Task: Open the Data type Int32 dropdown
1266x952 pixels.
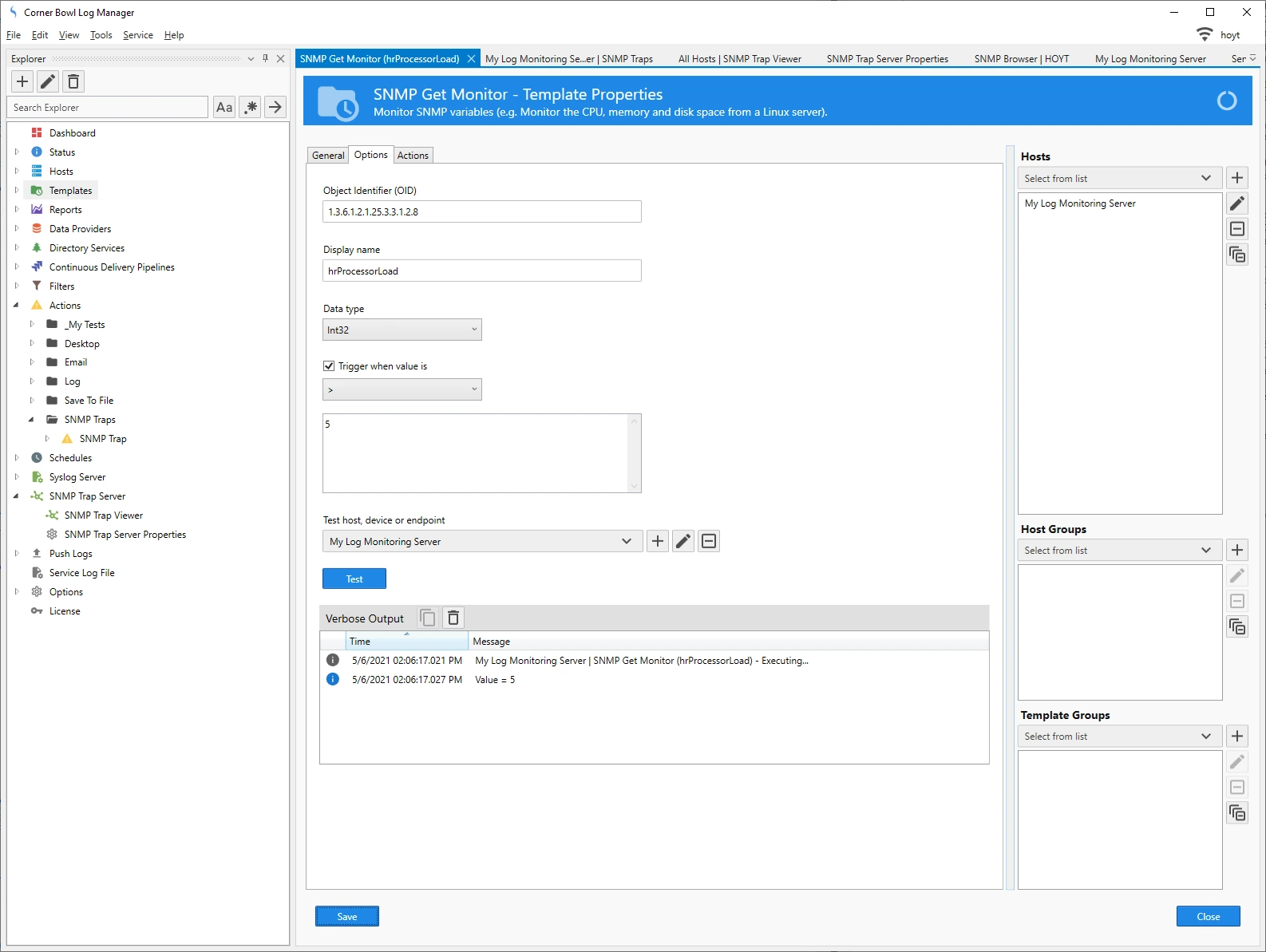Action: tap(402, 330)
